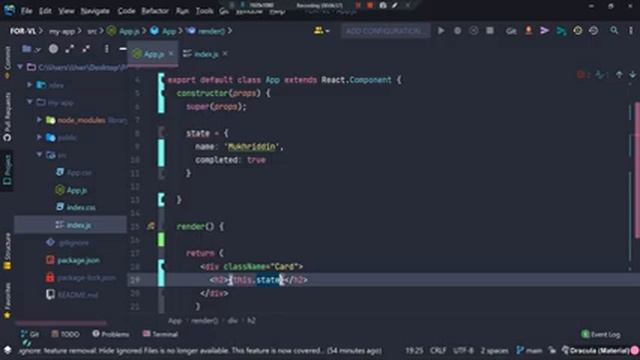Click the Debug bug icon in toolbar
Image resolution: width=640 pixels, height=360 pixels.
[458, 31]
